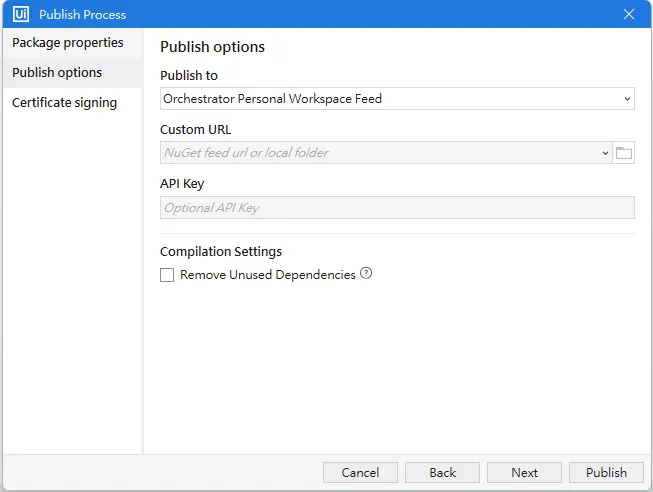Viewport: 653px width, 492px height.
Task: Go to the Certificate signing section
Action: (64, 103)
